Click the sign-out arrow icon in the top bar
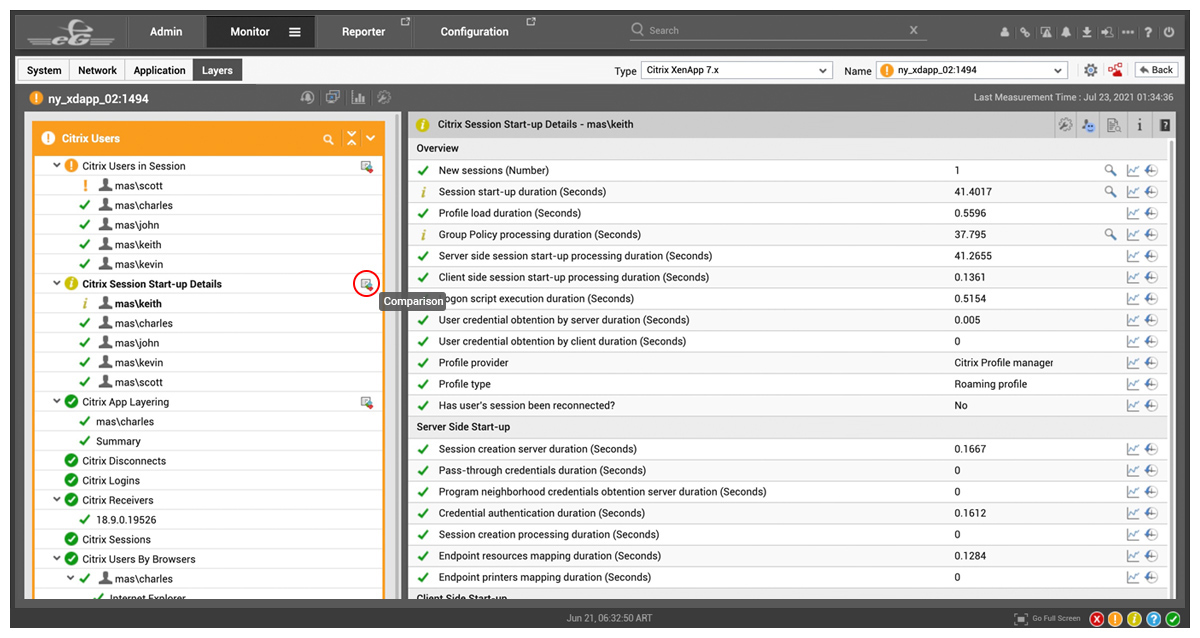This screenshot has height=638, width=1200. pyautogui.click(x=1107, y=32)
